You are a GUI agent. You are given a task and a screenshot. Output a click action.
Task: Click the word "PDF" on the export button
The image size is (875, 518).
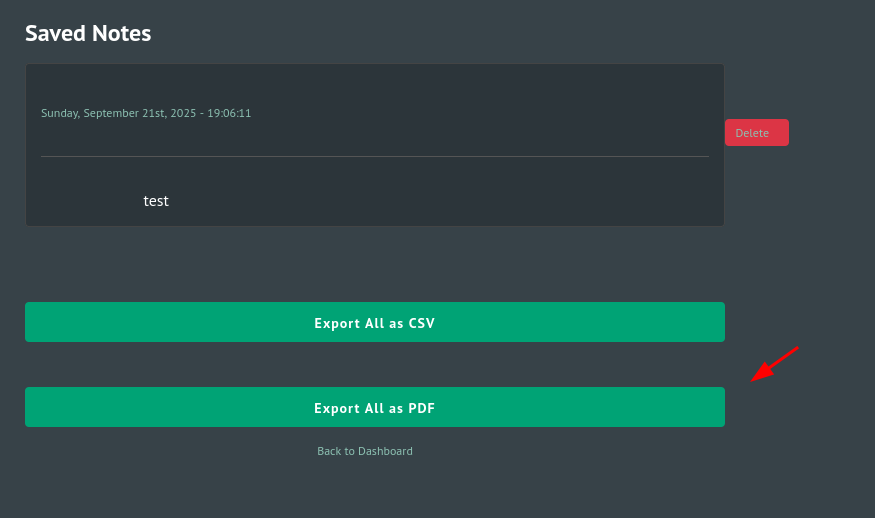click(422, 408)
